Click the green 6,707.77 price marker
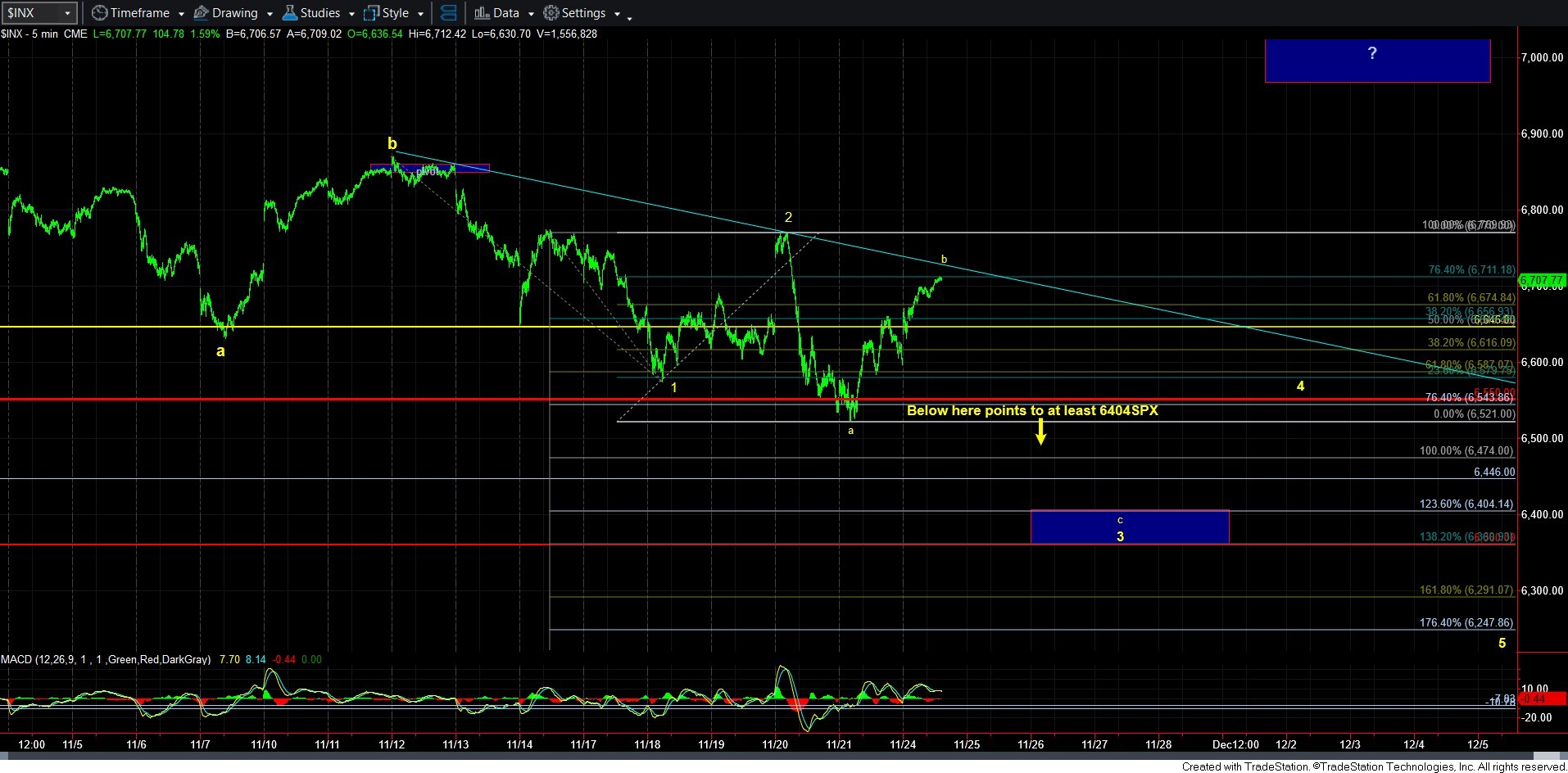 coord(1542,280)
